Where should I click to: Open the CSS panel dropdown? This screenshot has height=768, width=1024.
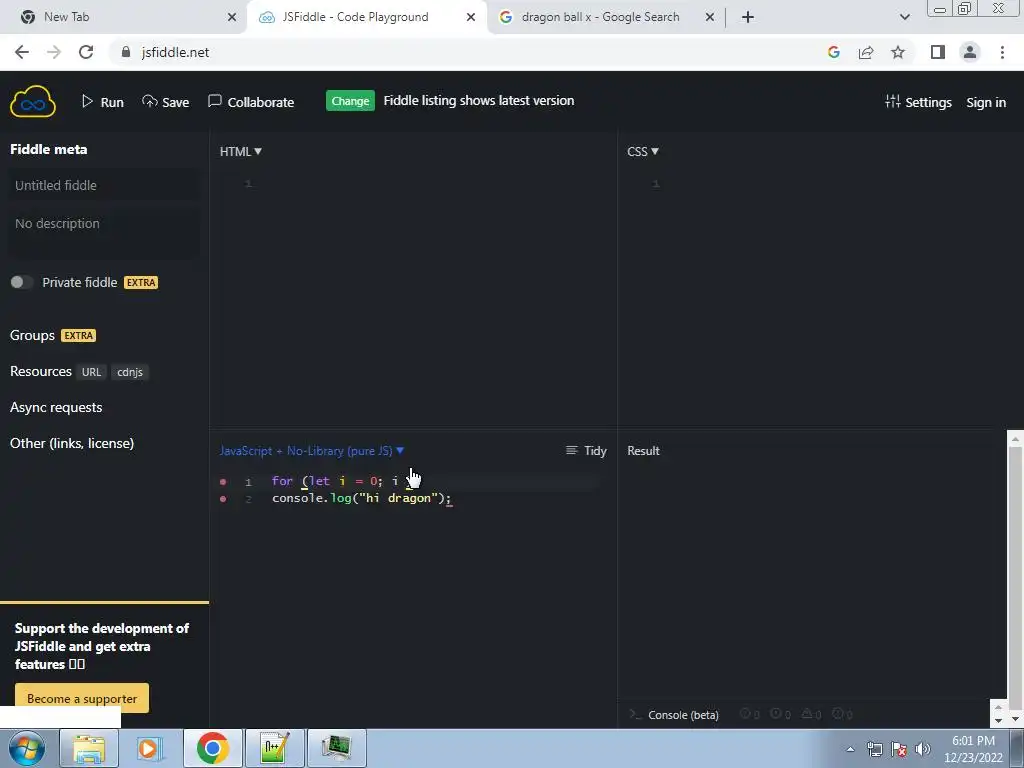coord(643,152)
